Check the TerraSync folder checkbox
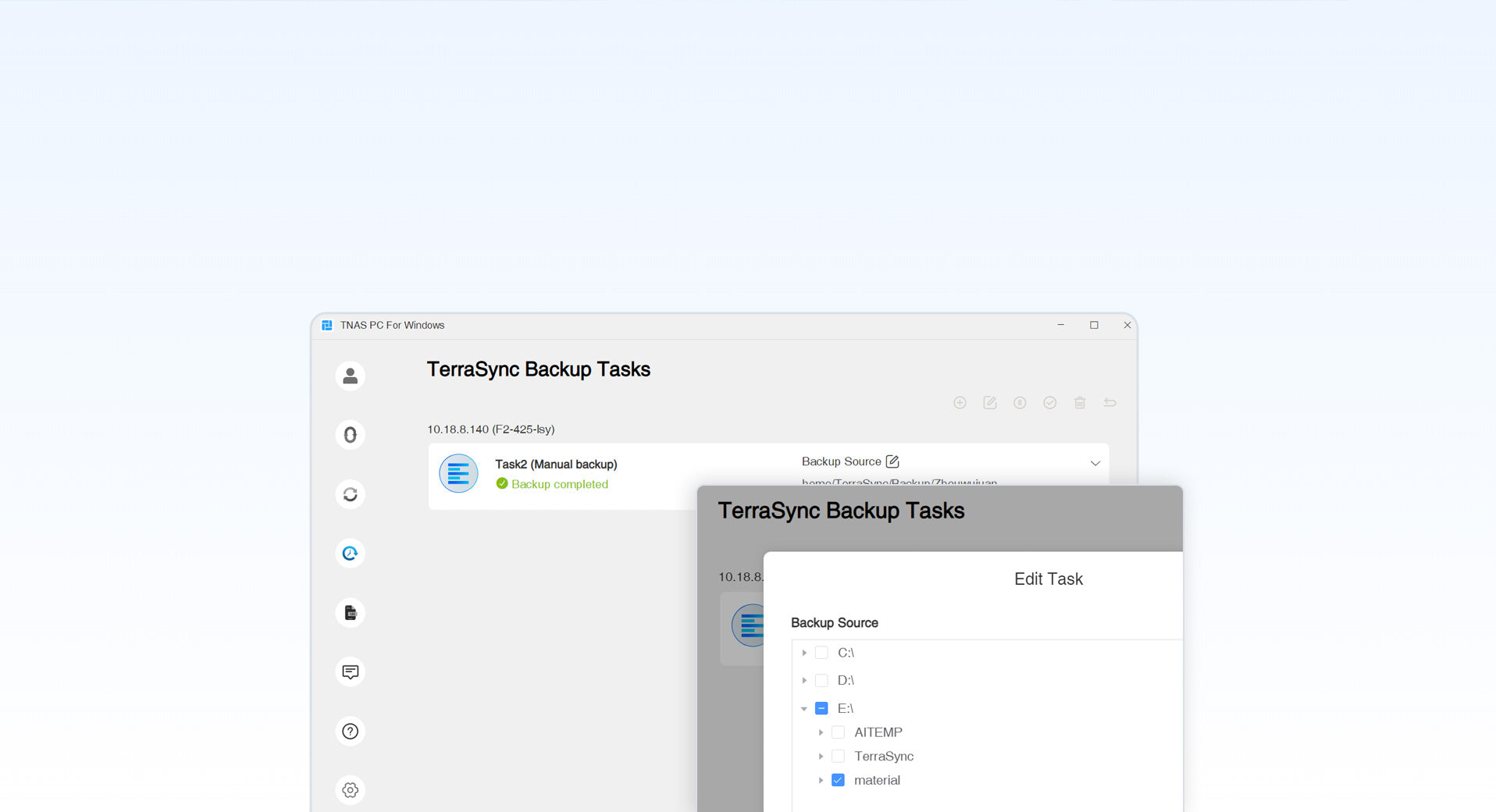 [838, 756]
